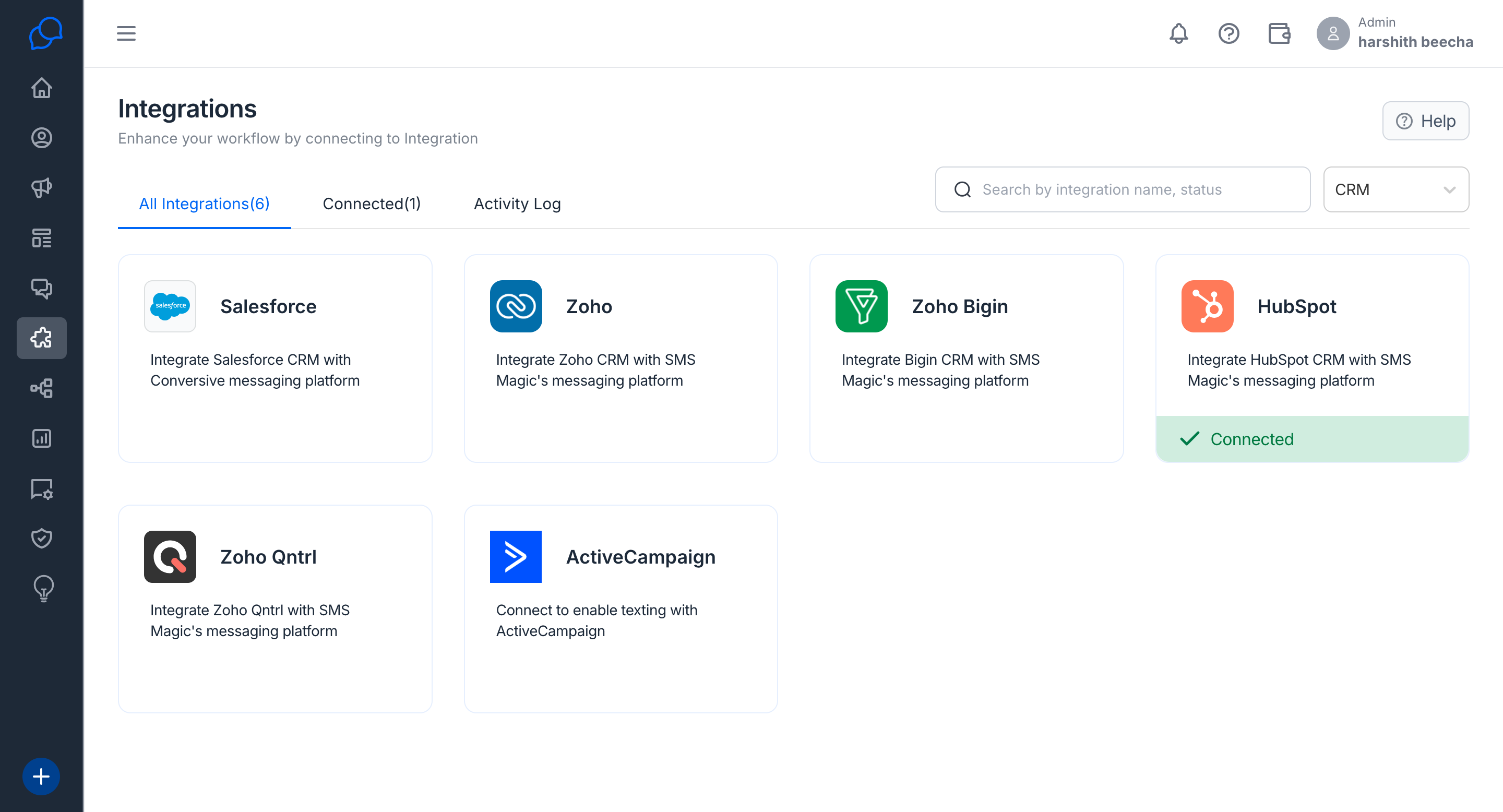Select the integrations puzzle icon
This screenshot has width=1503, height=812.
[41, 338]
